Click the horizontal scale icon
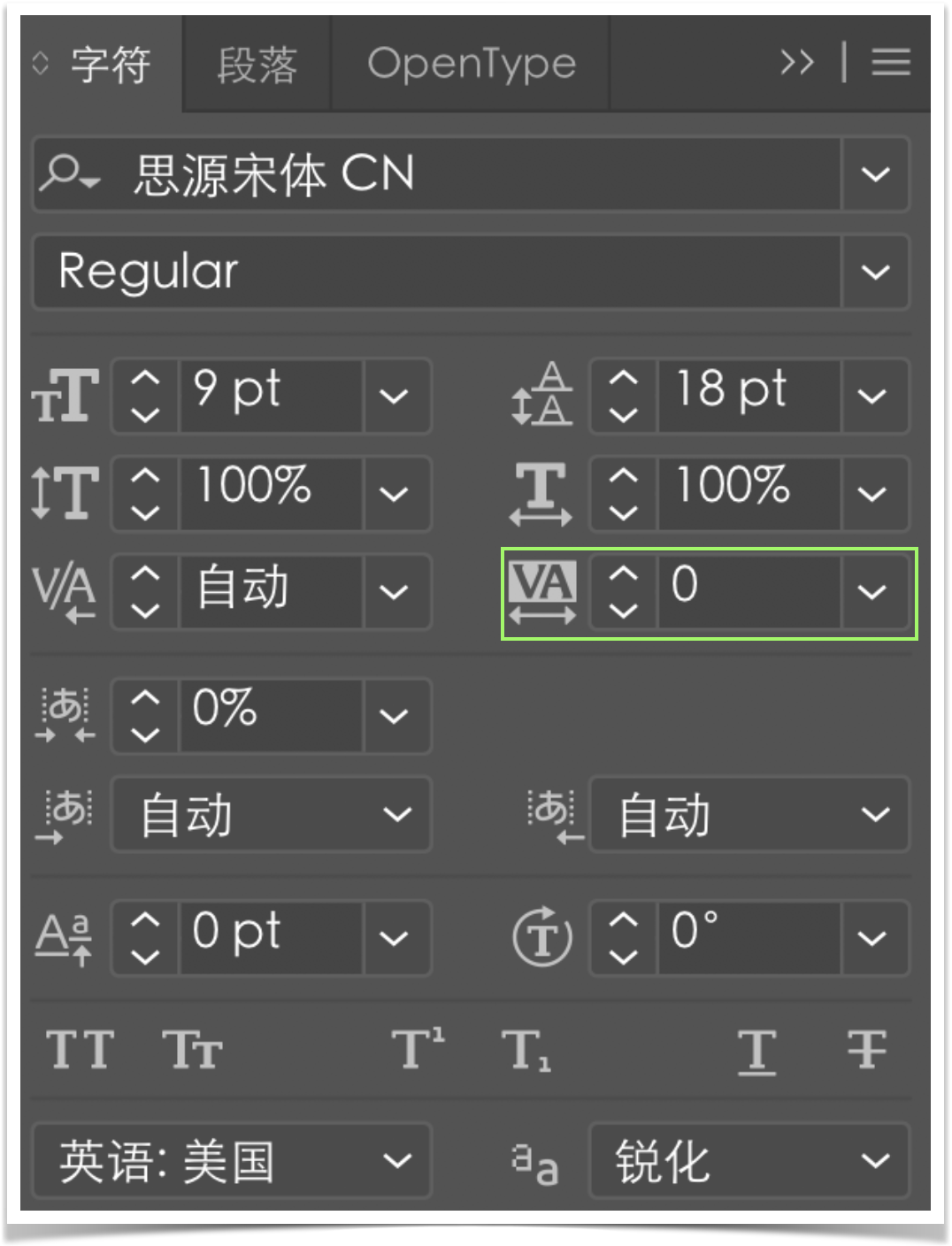Image resolution: width=952 pixels, height=1246 pixels. coord(541,493)
